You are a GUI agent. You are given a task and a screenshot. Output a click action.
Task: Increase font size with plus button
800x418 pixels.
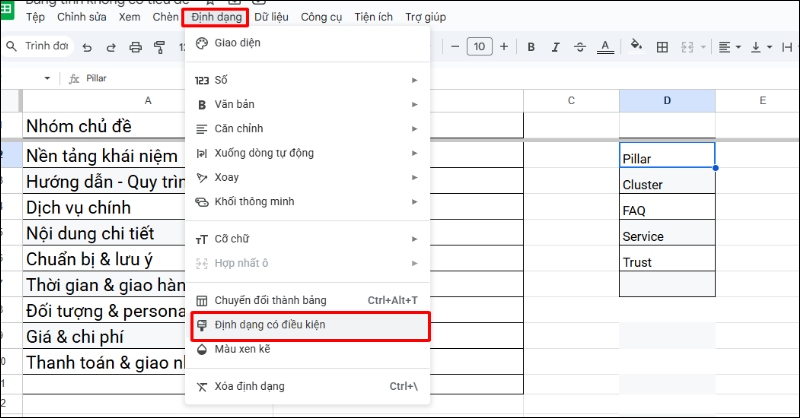504,47
